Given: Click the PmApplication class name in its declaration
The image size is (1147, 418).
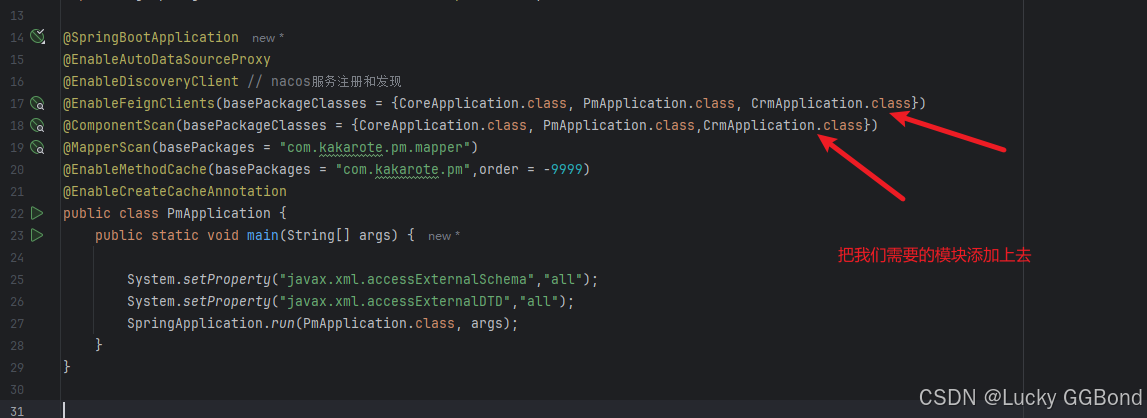Looking at the screenshot, I should point(219,213).
